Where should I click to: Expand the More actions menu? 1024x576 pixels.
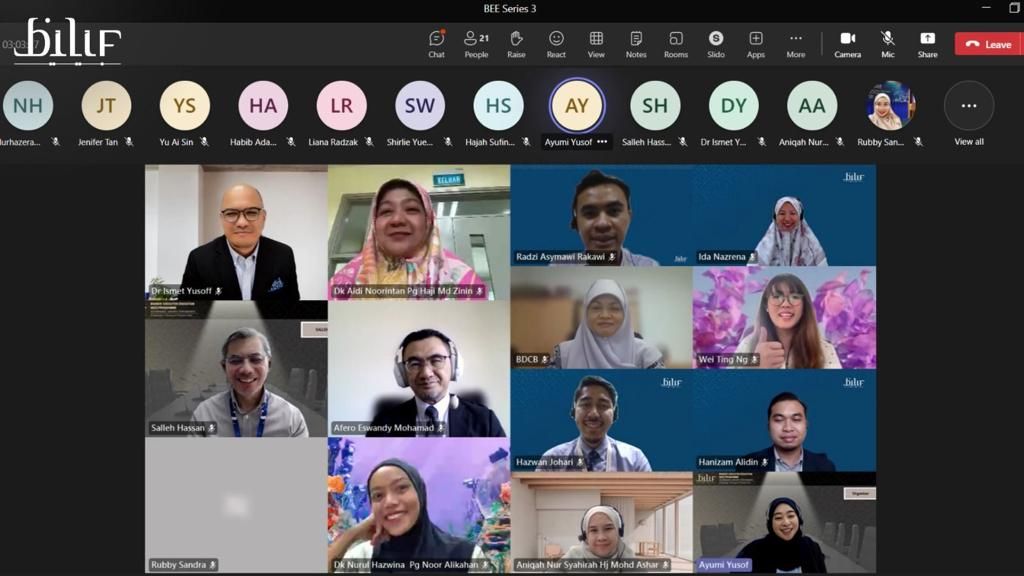796,43
